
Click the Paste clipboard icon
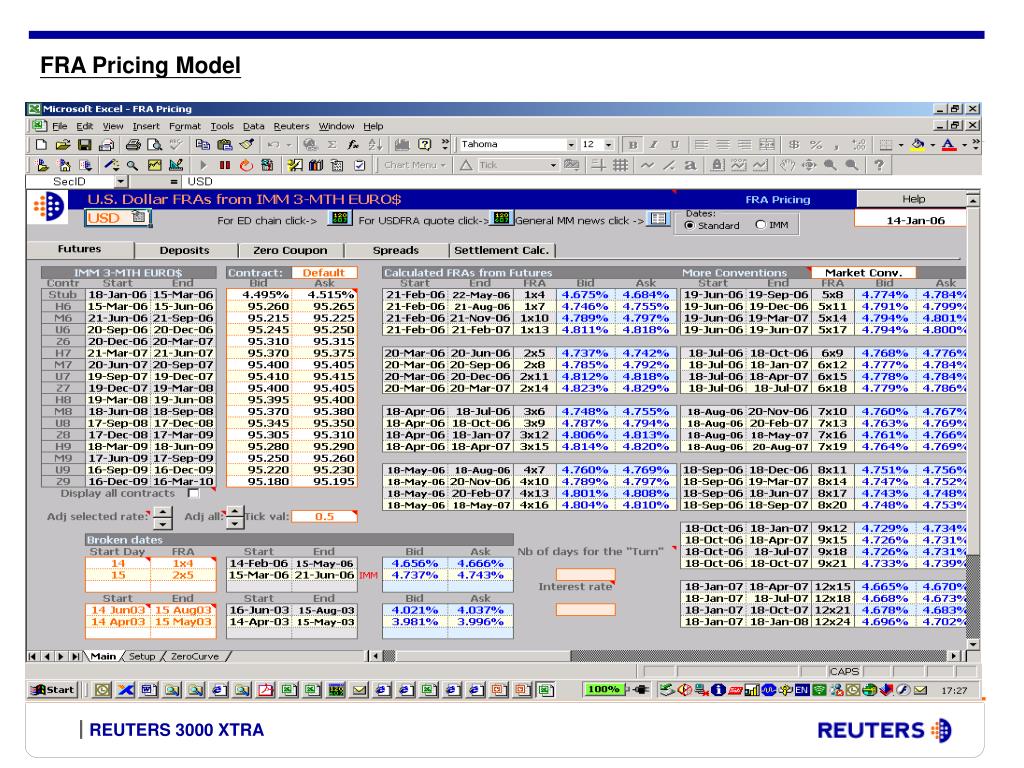[225, 145]
